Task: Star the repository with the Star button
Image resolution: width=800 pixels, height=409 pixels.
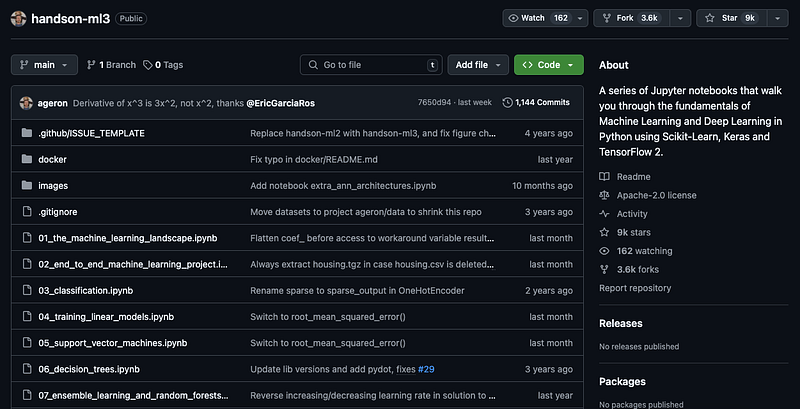Action: pyautogui.click(x=732, y=18)
